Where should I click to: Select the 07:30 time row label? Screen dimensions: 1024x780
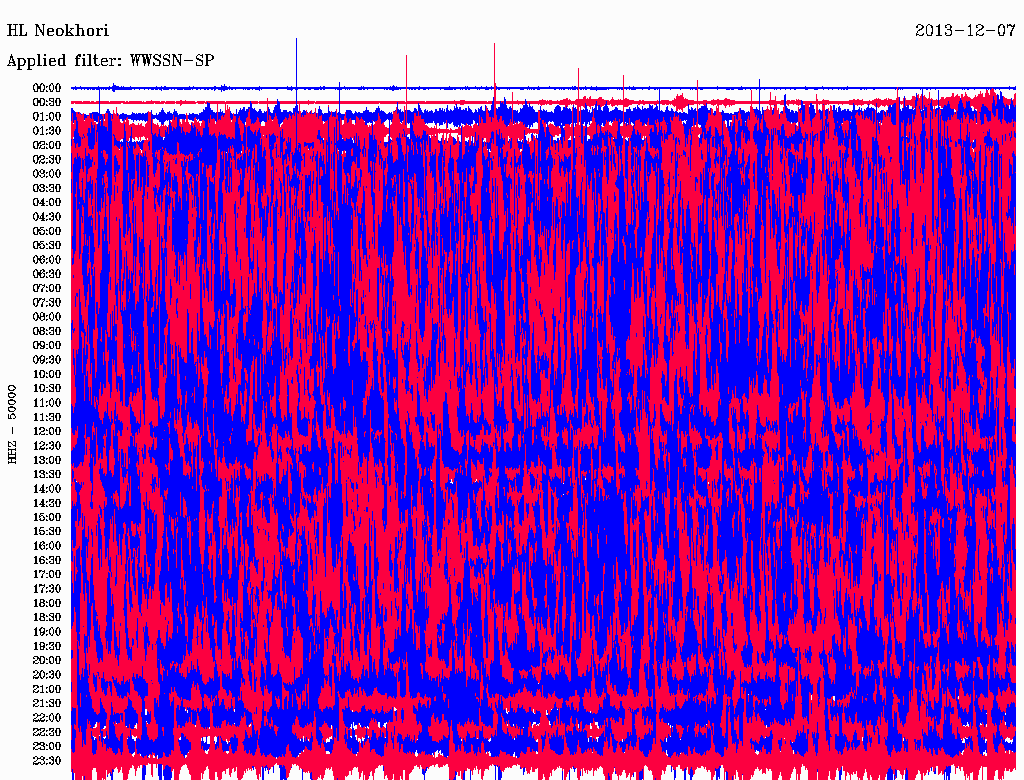(x=48, y=303)
